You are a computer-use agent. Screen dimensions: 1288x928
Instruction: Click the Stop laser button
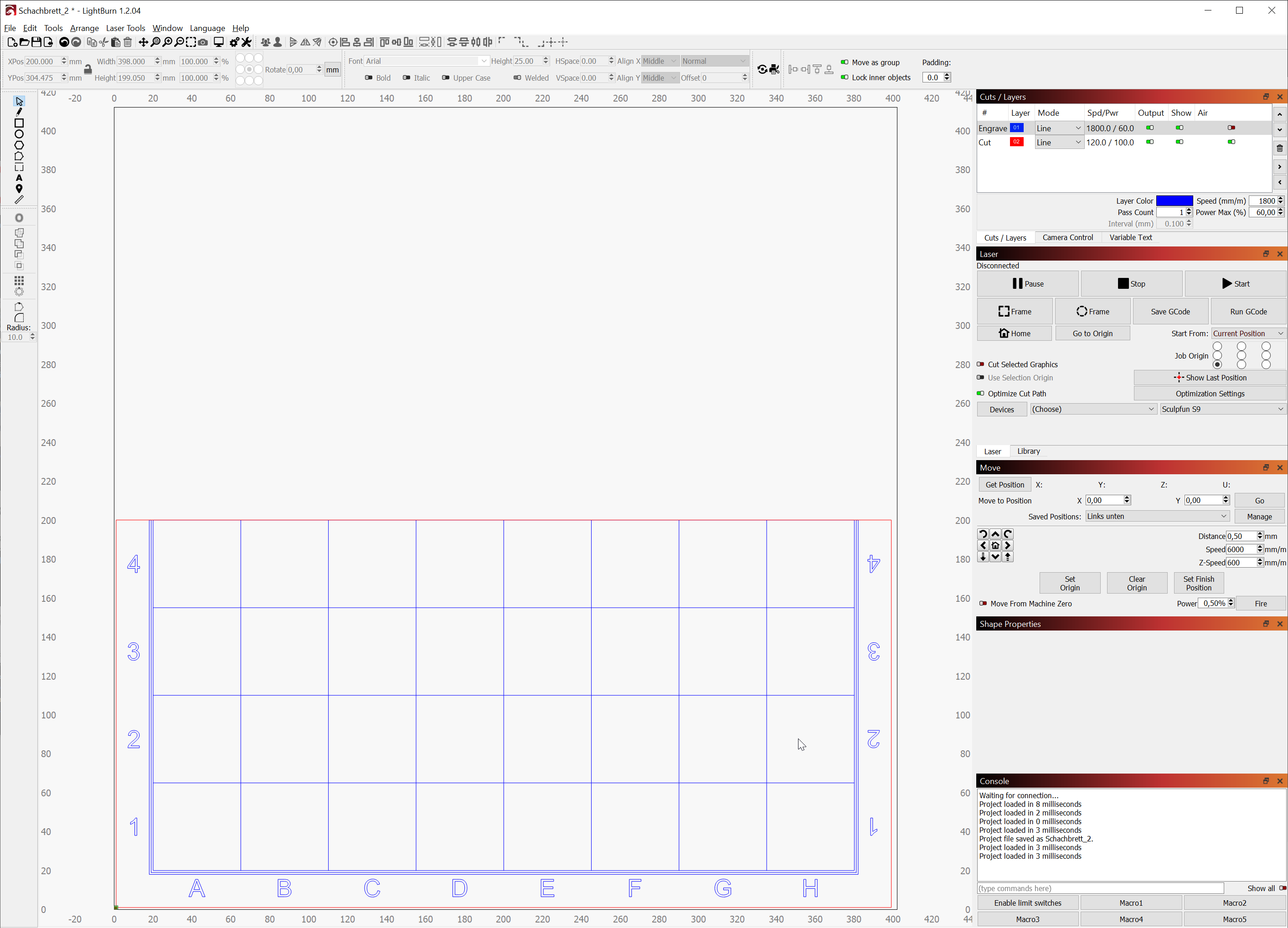(1131, 283)
